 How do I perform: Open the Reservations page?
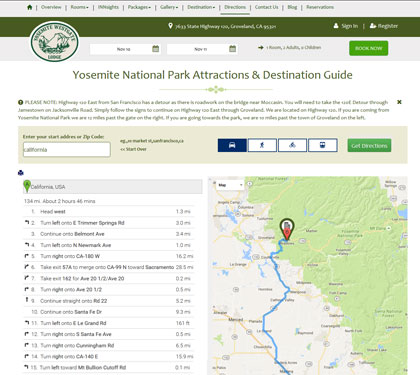tap(320, 7)
